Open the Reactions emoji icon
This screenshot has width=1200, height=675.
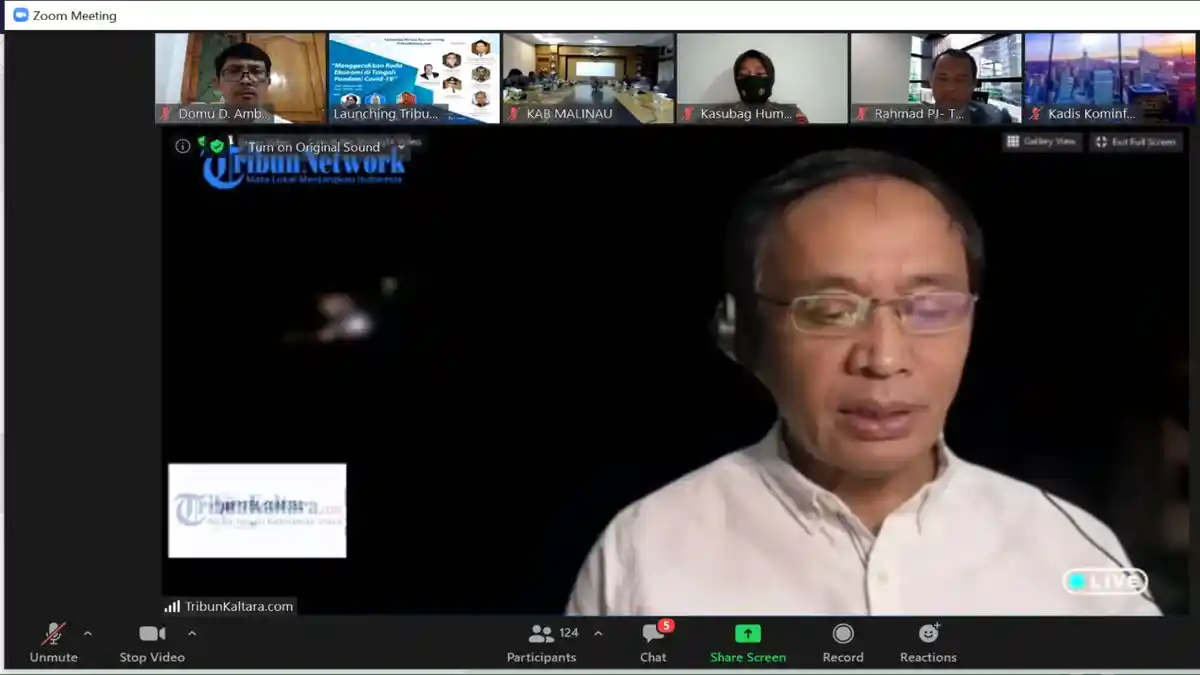pyautogui.click(x=929, y=633)
